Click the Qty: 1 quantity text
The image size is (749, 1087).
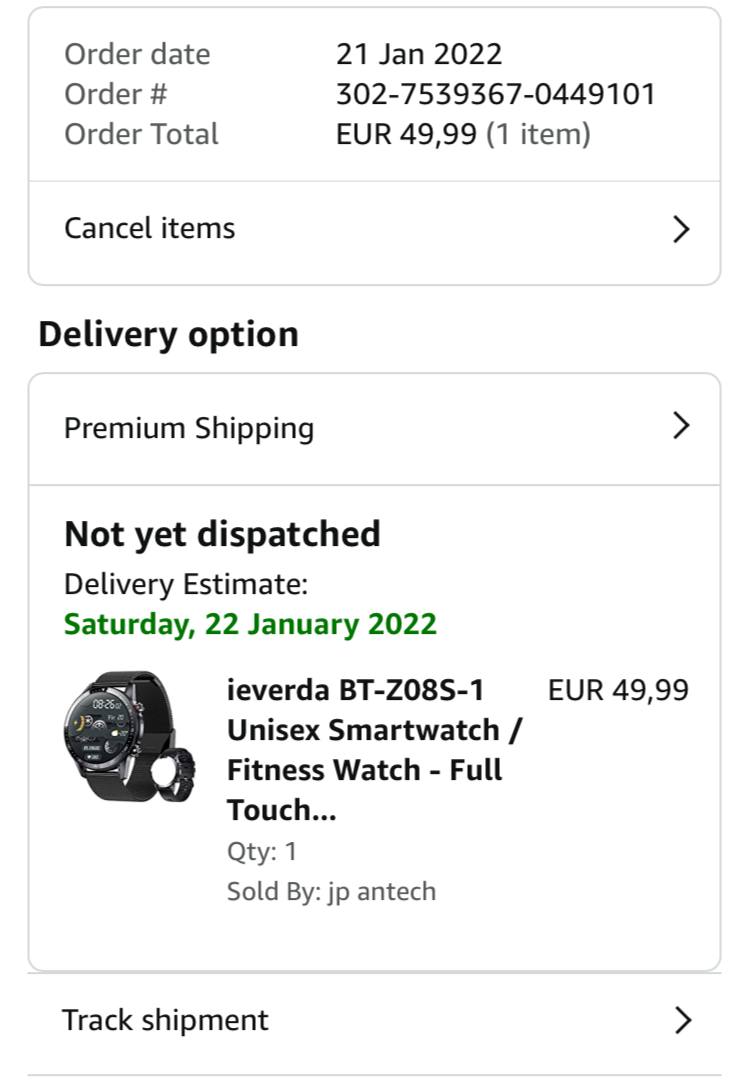pos(262,852)
